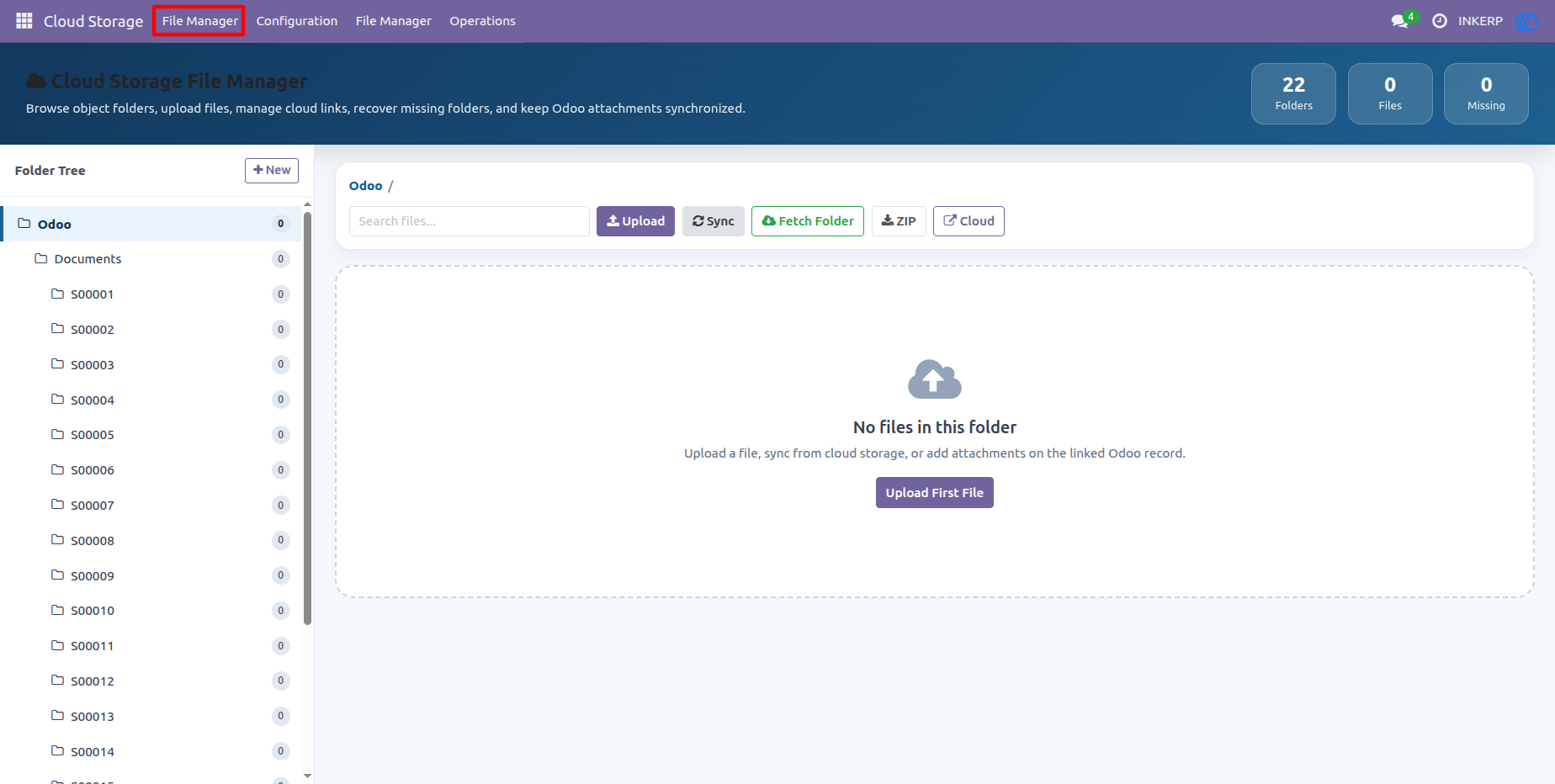This screenshot has height=784, width=1555.
Task: Click the folder tree vertical scrollbar
Action: (308, 418)
